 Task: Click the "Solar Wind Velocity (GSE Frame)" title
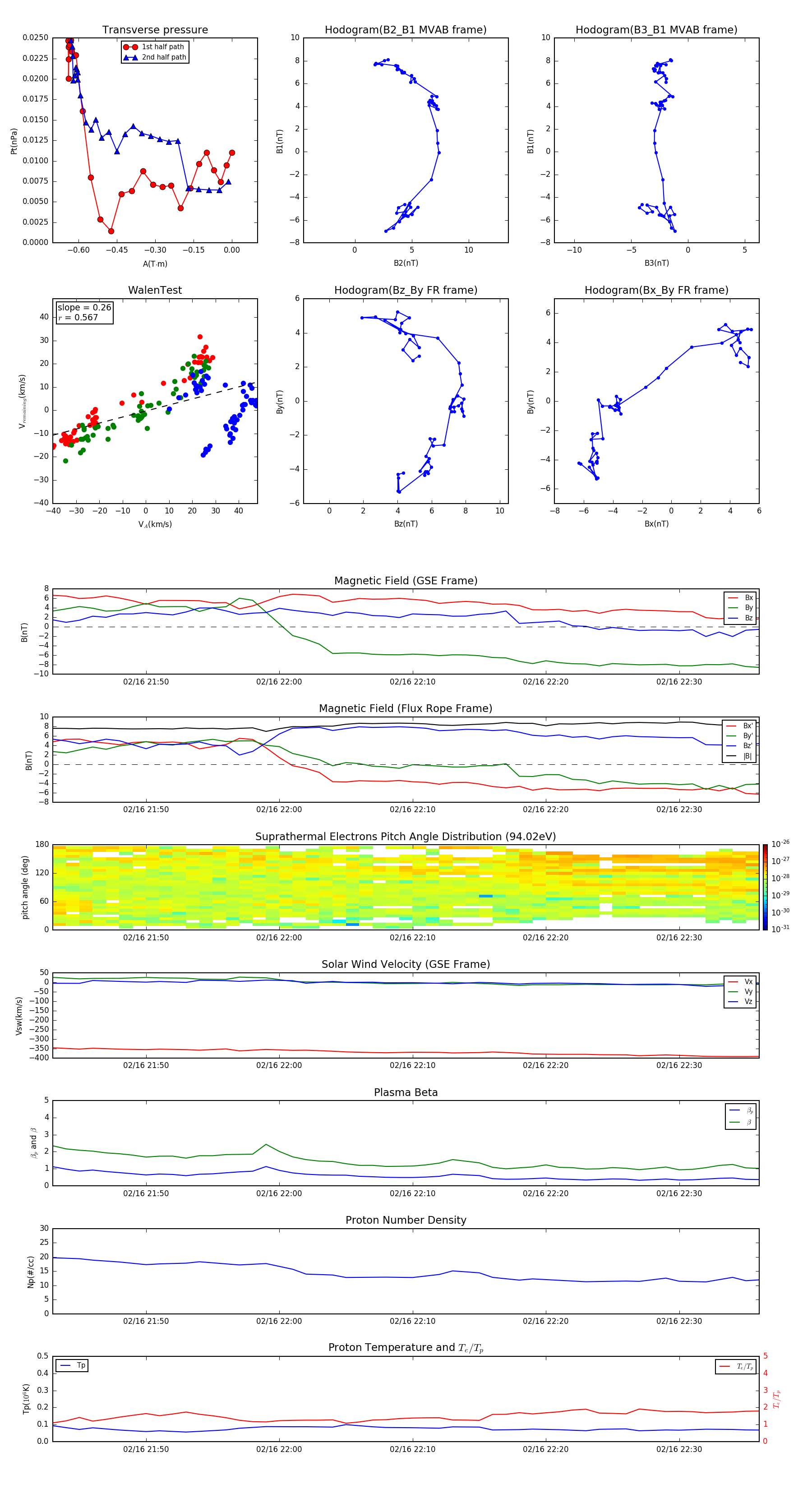click(x=406, y=965)
